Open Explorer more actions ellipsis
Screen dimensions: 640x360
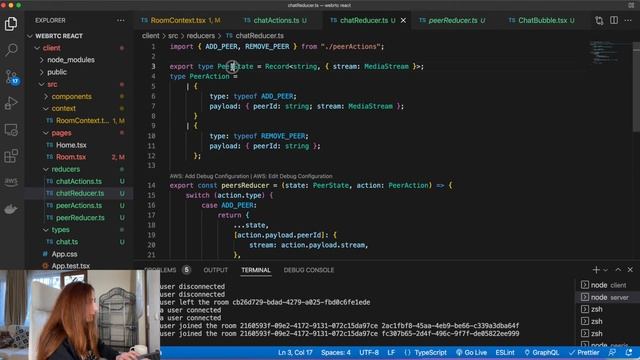tap(120, 20)
